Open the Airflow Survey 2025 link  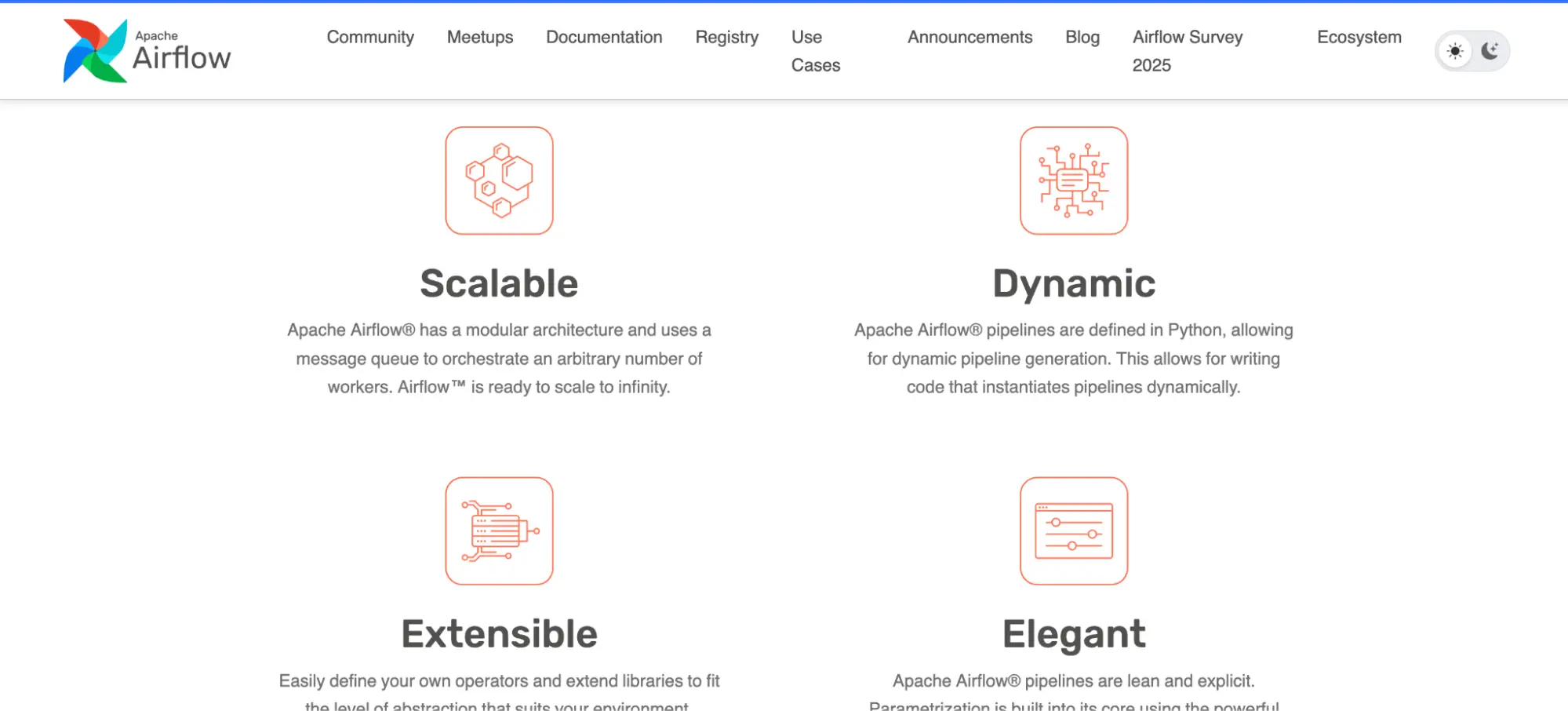click(x=1188, y=51)
